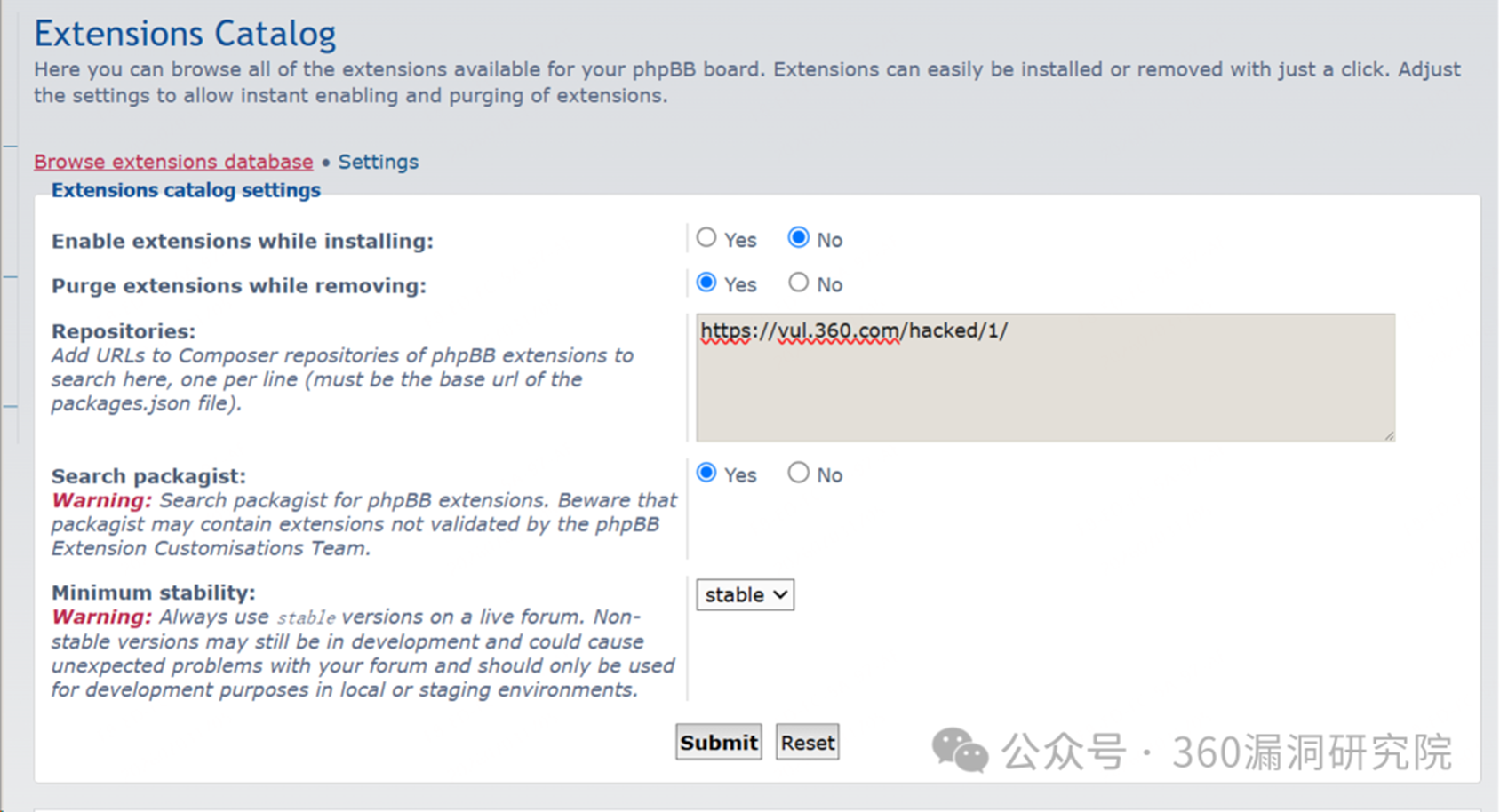Select No for Enable extensions while installing
Screen dimensions: 1500x812
tap(798, 238)
